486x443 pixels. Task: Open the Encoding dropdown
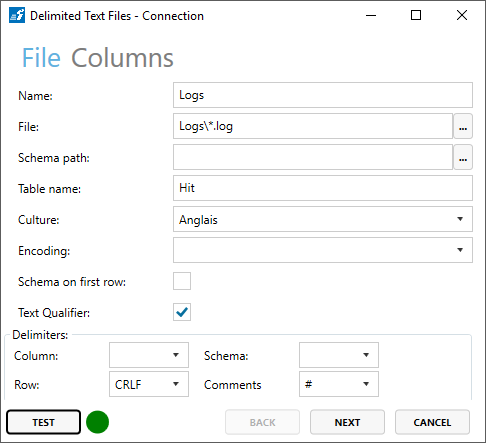[323, 250]
